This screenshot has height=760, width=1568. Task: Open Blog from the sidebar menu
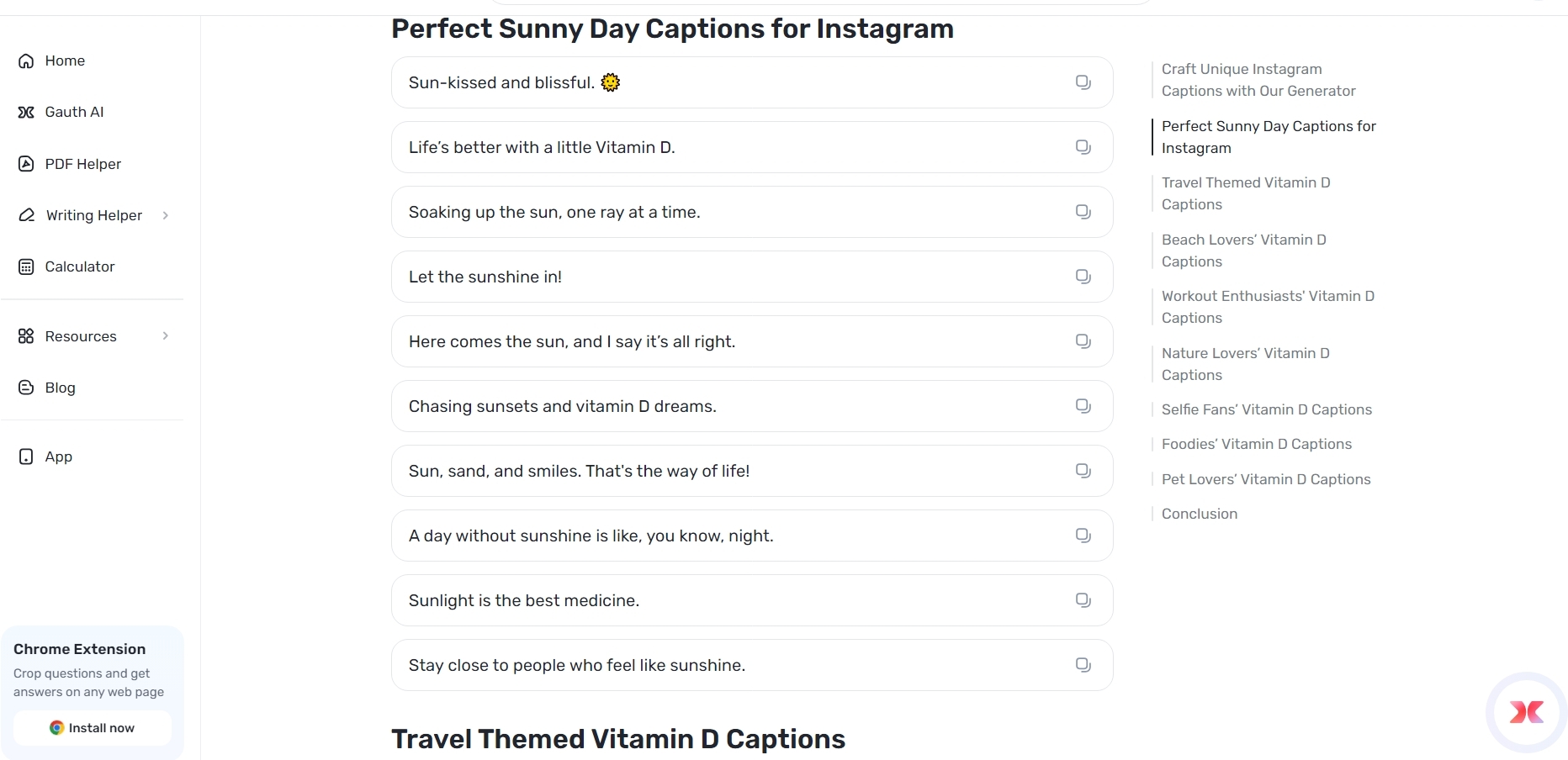(60, 388)
